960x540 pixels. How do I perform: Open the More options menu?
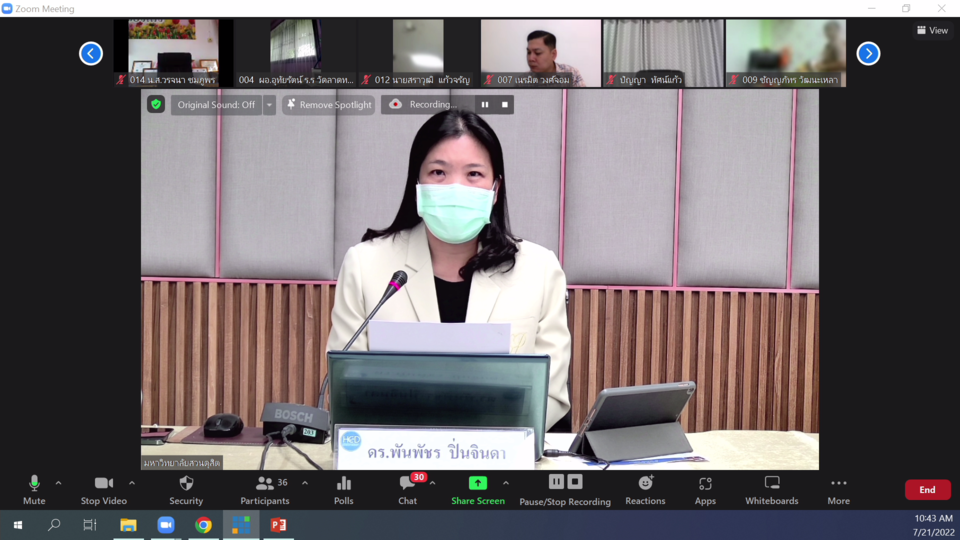click(x=838, y=484)
